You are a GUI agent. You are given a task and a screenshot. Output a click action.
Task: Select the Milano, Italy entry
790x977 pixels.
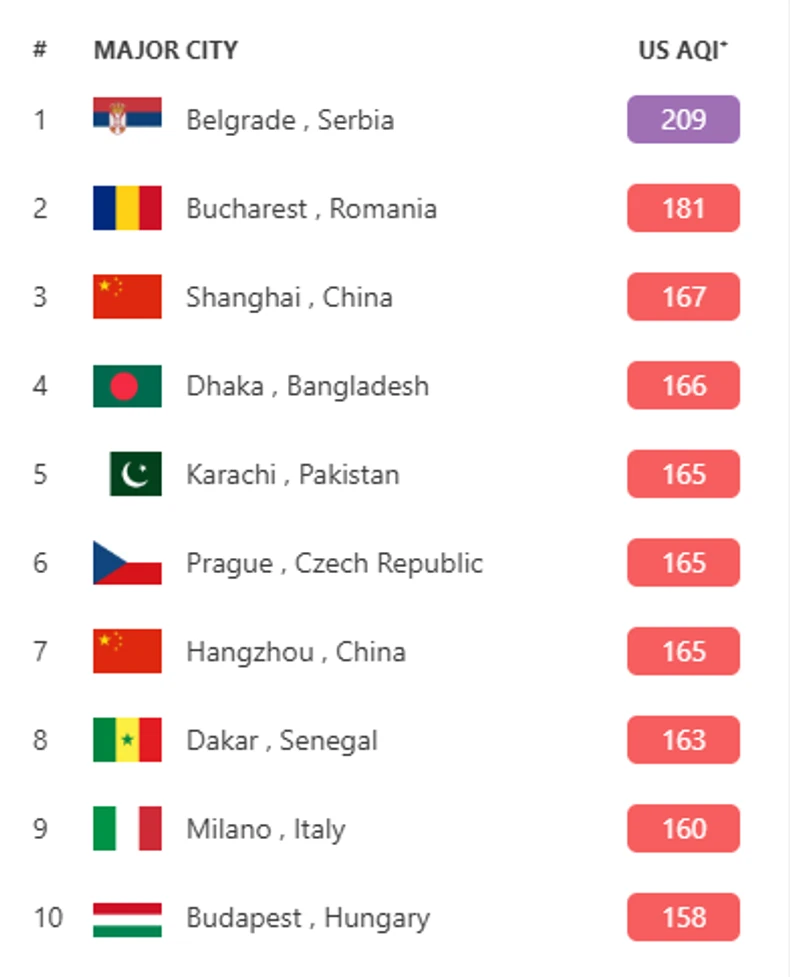coord(266,829)
